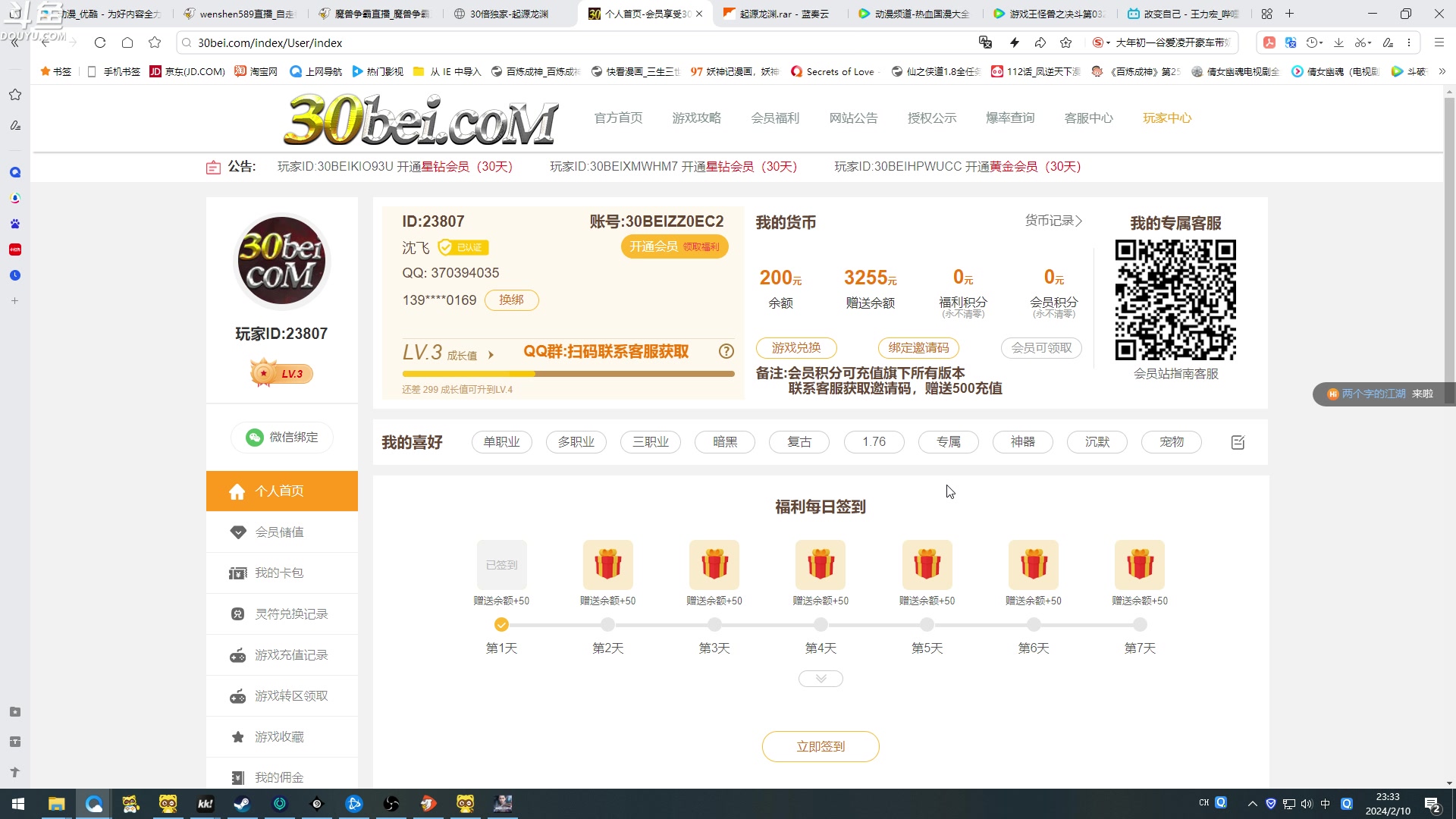The height and width of the screenshot is (819, 1456).
Task: Expand the LV.3 成长值 arrow
Action: click(490, 354)
